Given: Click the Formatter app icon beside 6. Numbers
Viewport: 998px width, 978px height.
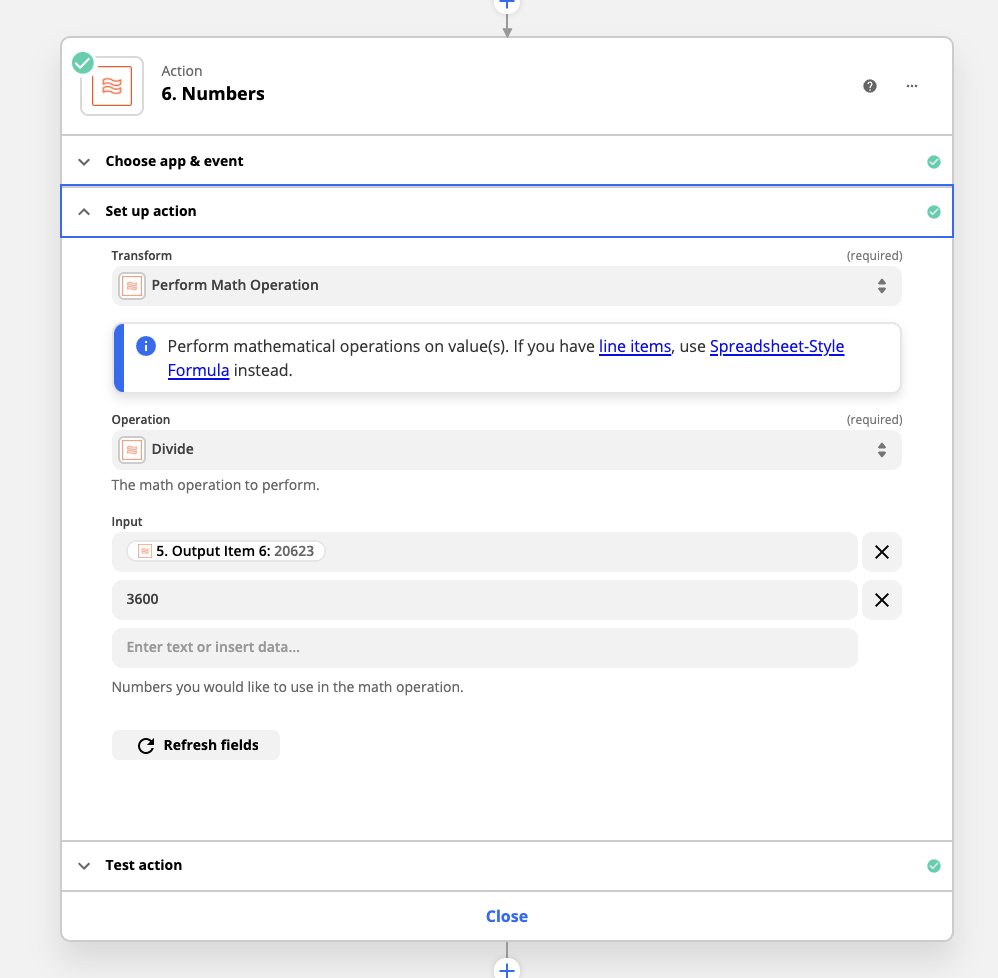Looking at the screenshot, I should pos(112,86).
